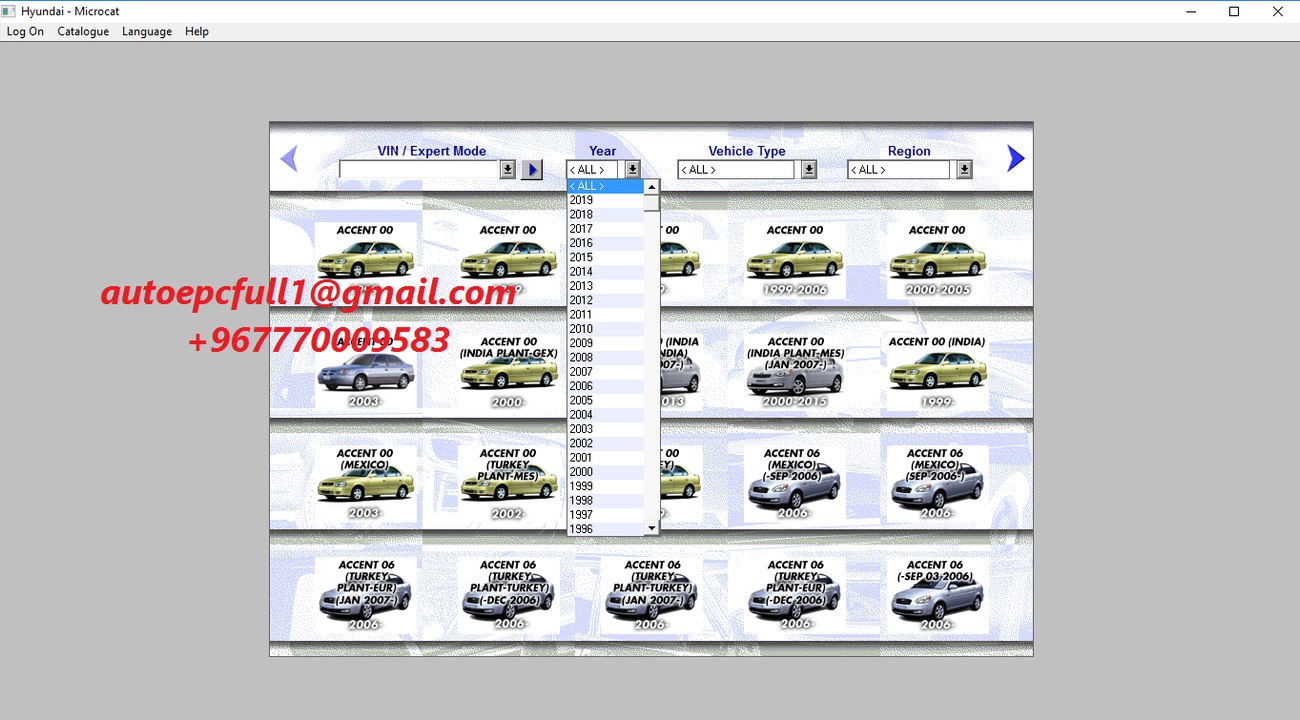Open the Accent 00 1999-2006 catalogue
The image size is (1300, 720).
coord(794,260)
